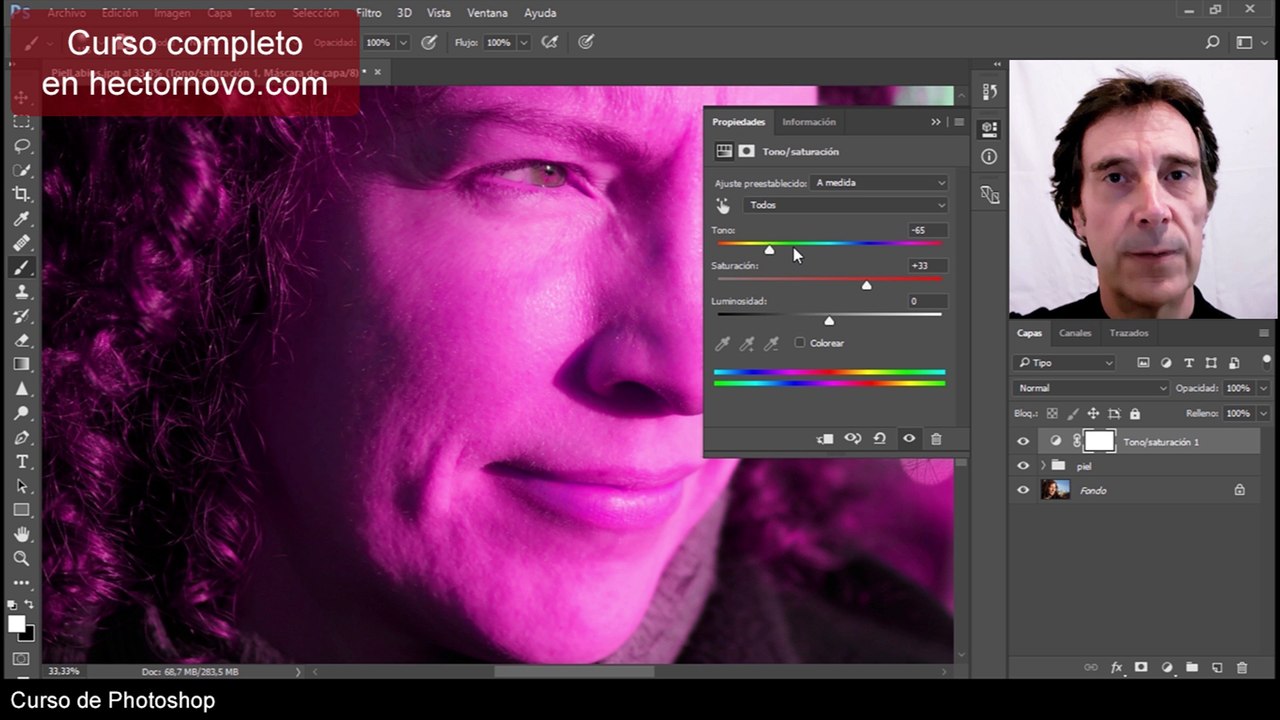This screenshot has width=1280, height=720.
Task: Delete the selected layer with Capas trash
Action: (1242, 668)
